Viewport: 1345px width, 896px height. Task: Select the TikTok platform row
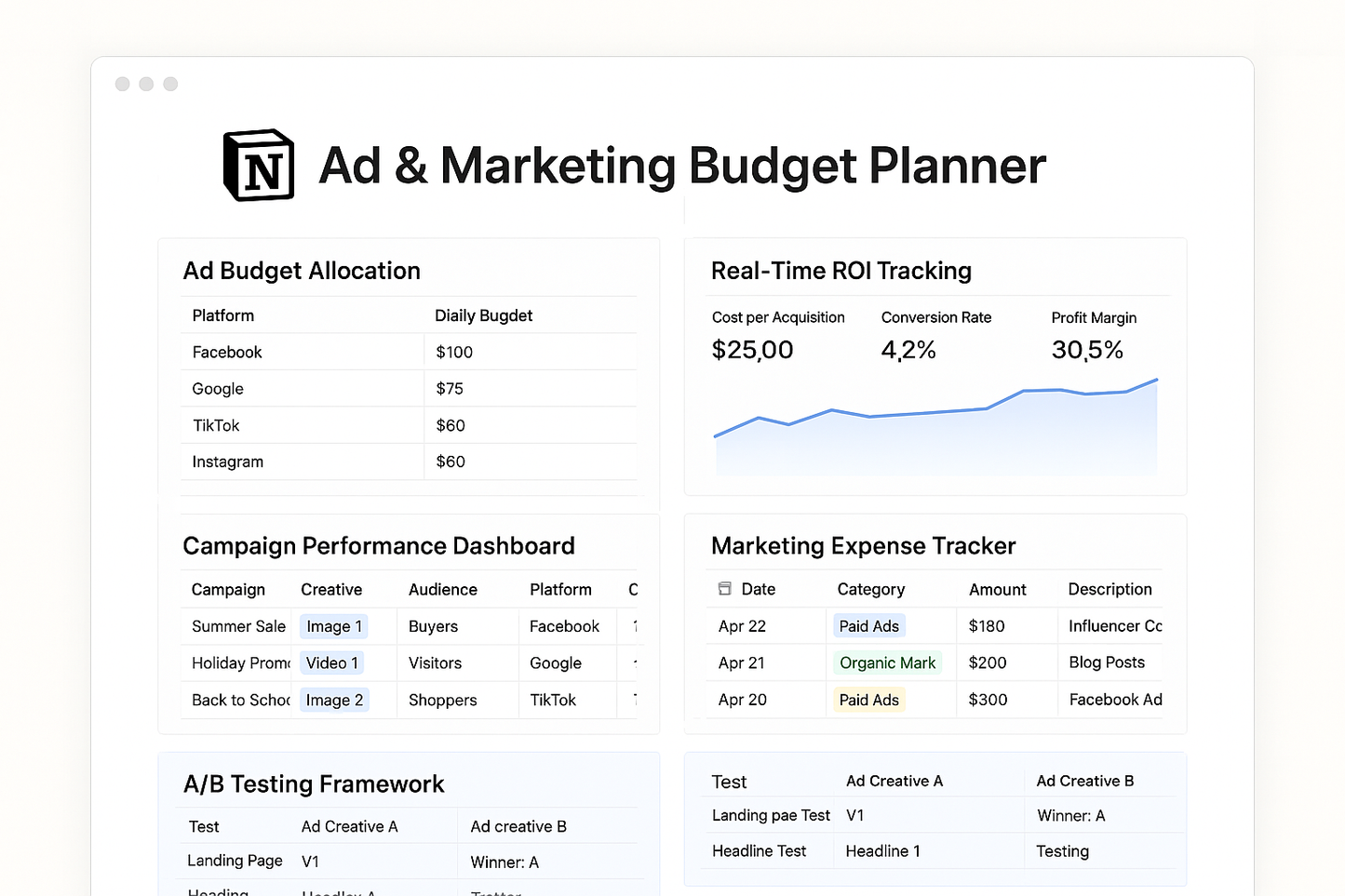[x=215, y=425]
